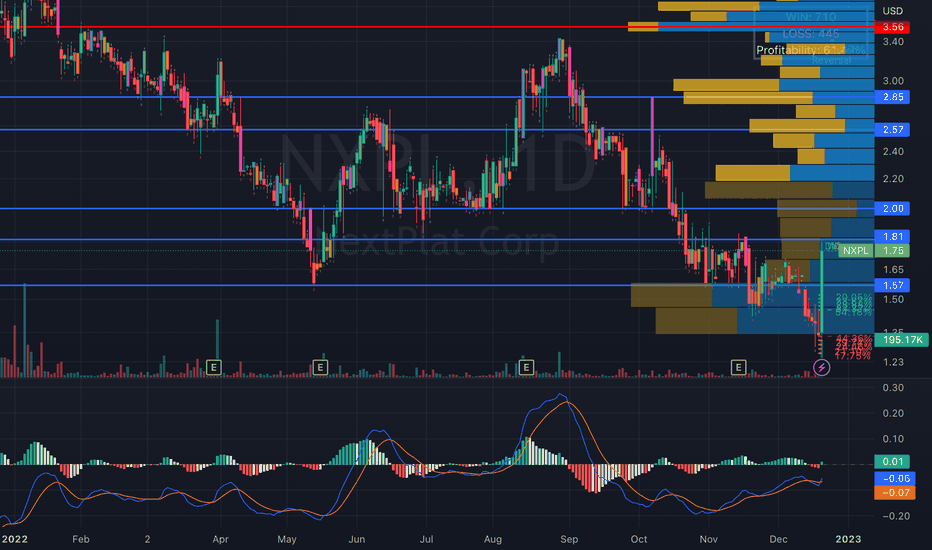Click the USD currency label

[x=892, y=11]
